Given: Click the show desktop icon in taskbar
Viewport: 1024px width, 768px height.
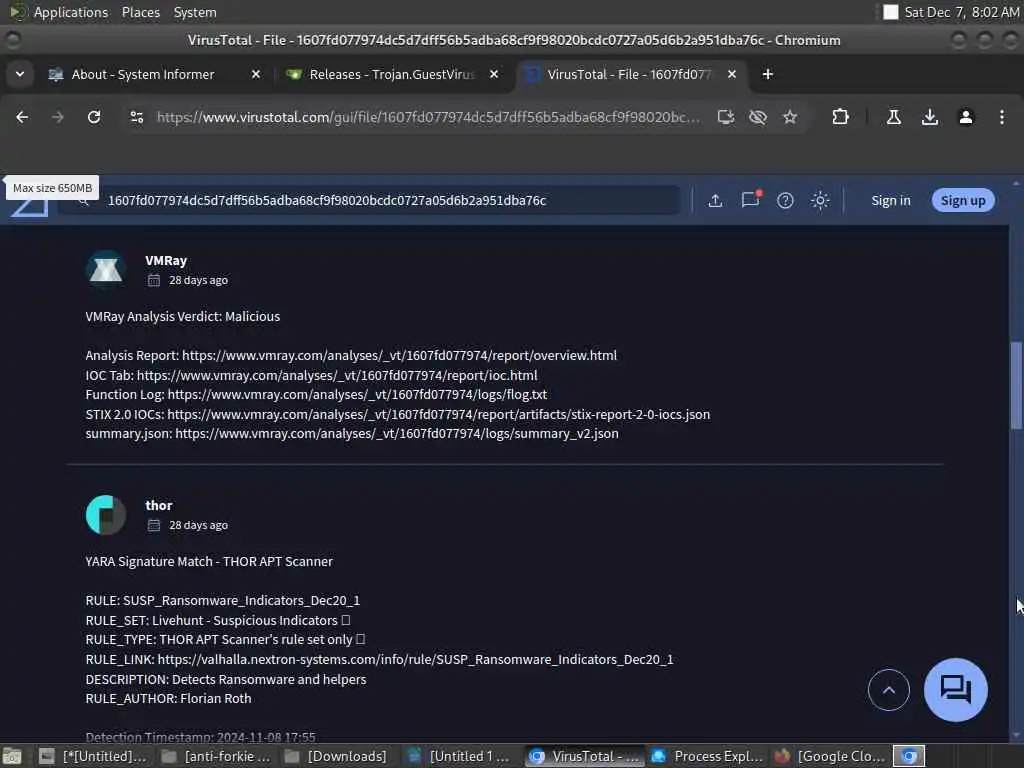Looking at the screenshot, I should 11,756.
